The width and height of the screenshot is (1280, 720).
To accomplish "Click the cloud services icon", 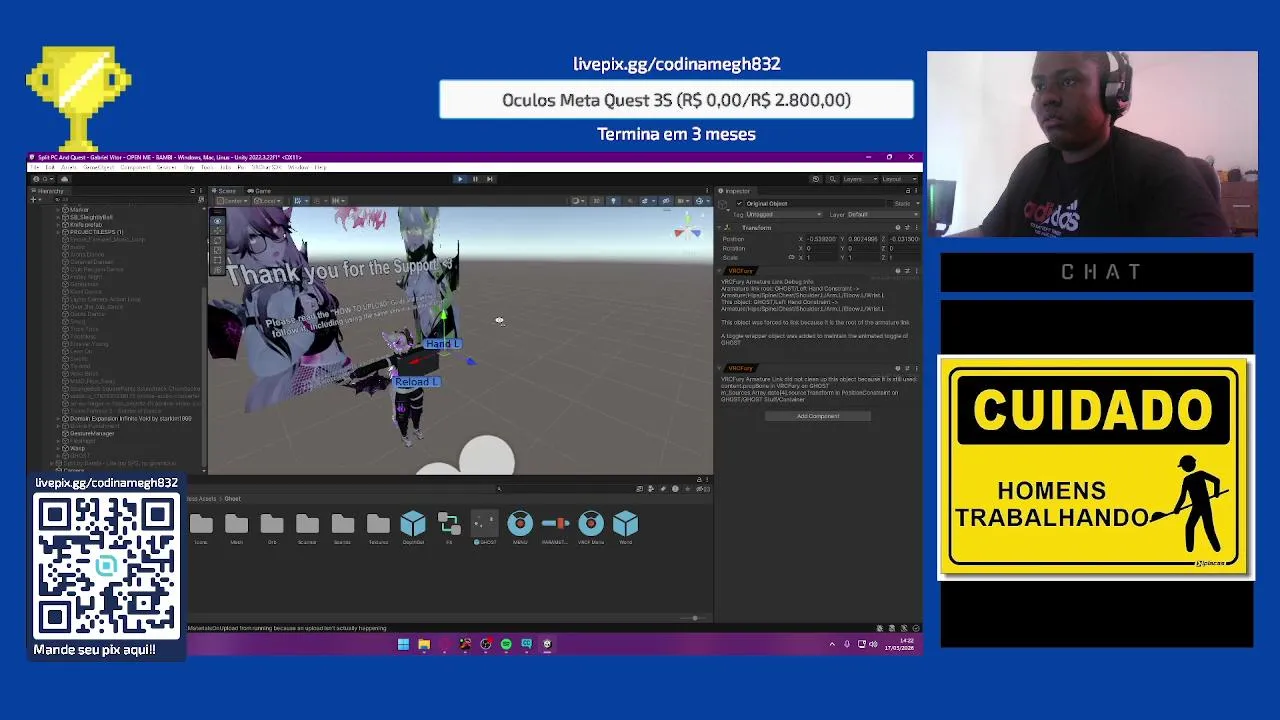I will point(65,179).
